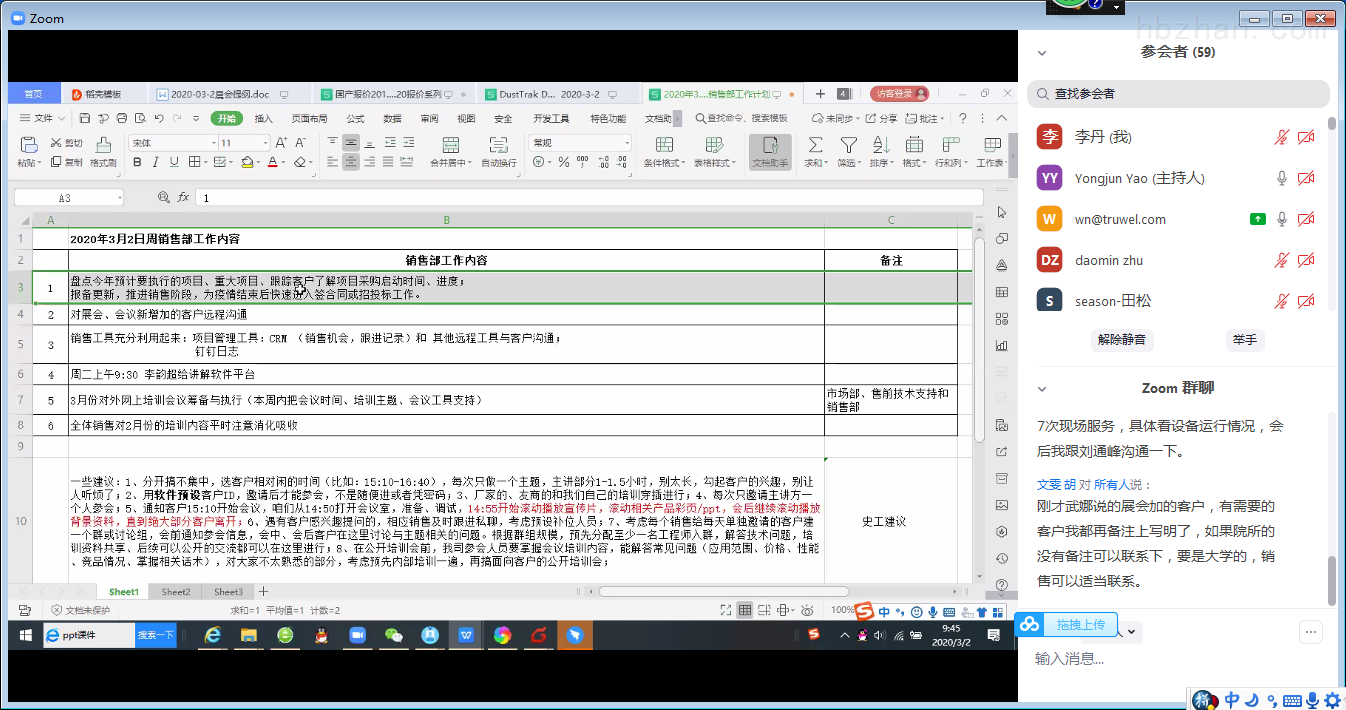
Task: Collapse the 参会者 participants panel chevron
Action: (1042, 53)
